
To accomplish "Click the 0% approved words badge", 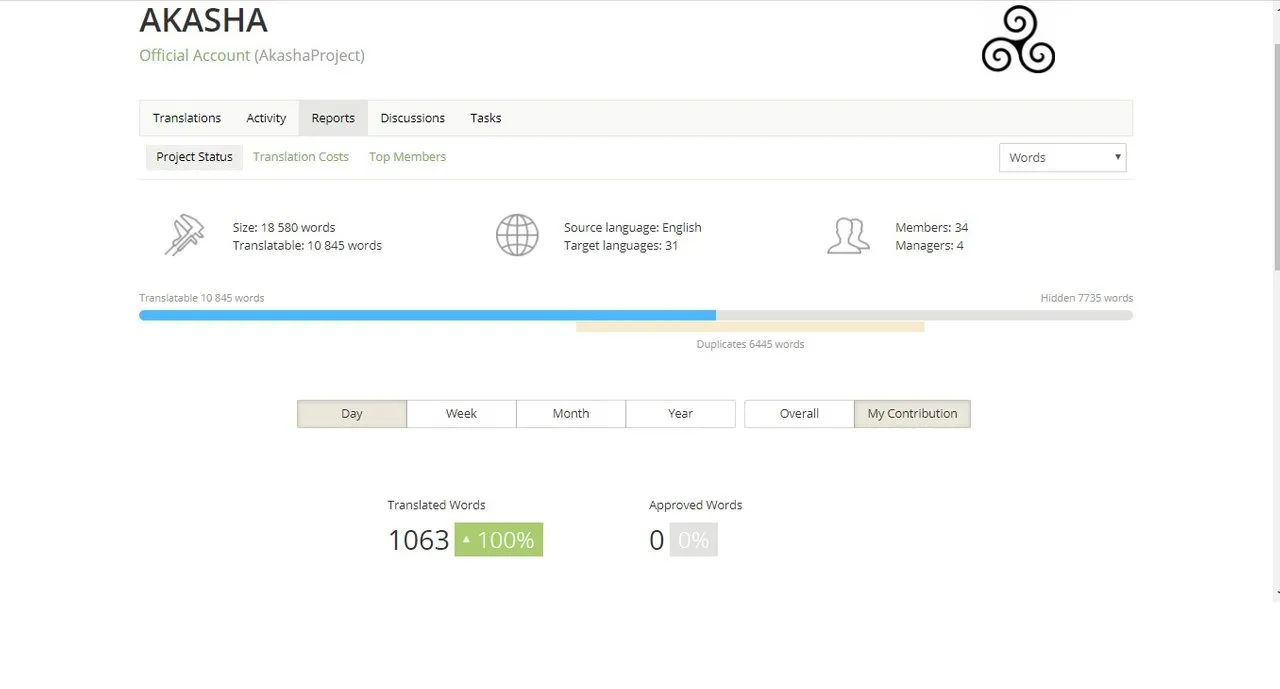I will [x=693, y=540].
